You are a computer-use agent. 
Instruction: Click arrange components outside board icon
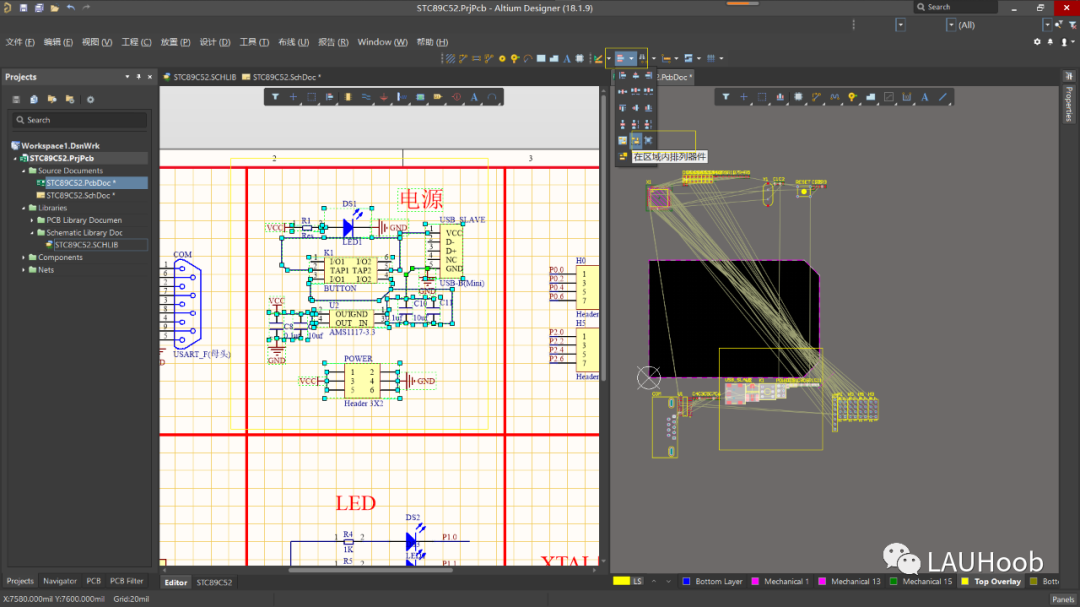click(648, 140)
